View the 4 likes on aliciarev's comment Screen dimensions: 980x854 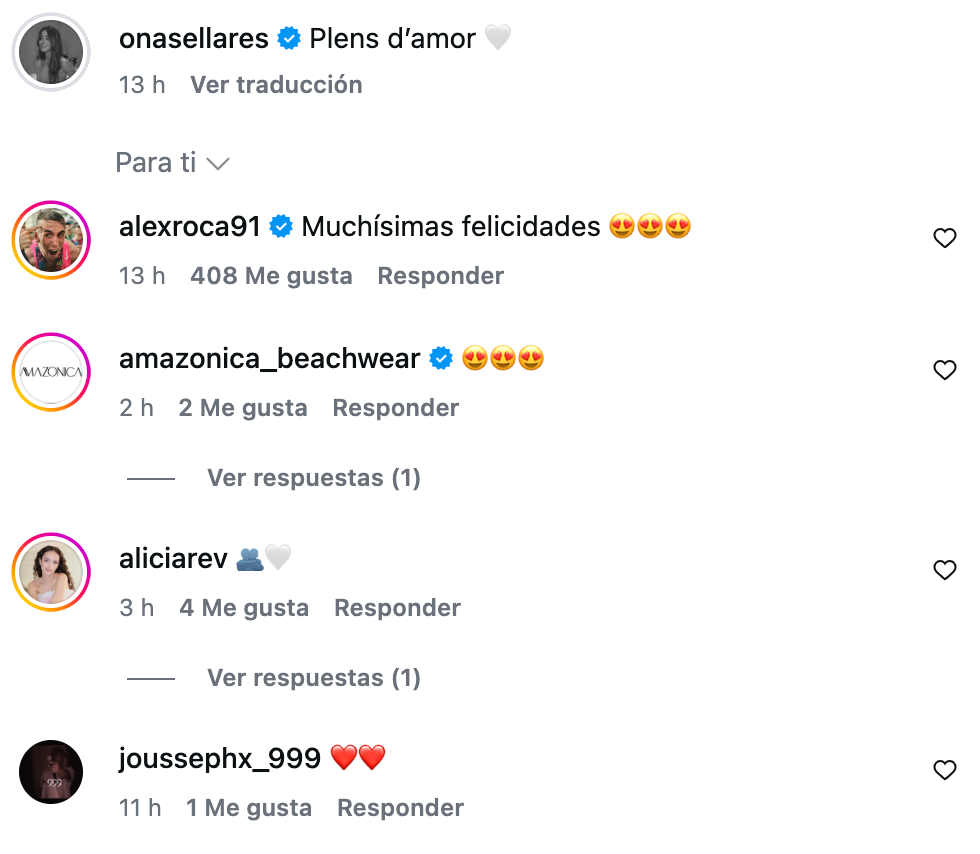pyautogui.click(x=244, y=608)
